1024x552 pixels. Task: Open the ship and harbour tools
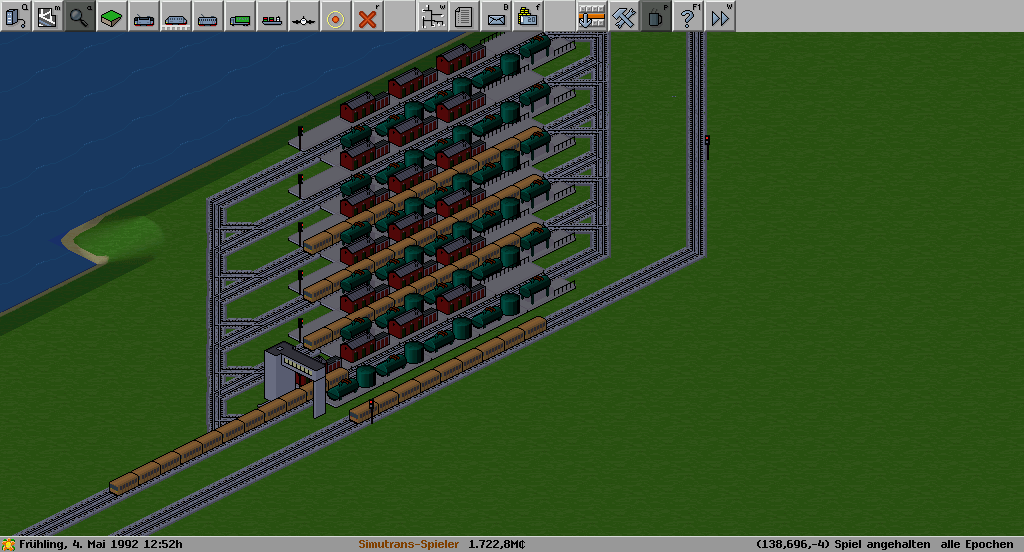pyautogui.click(x=272, y=16)
